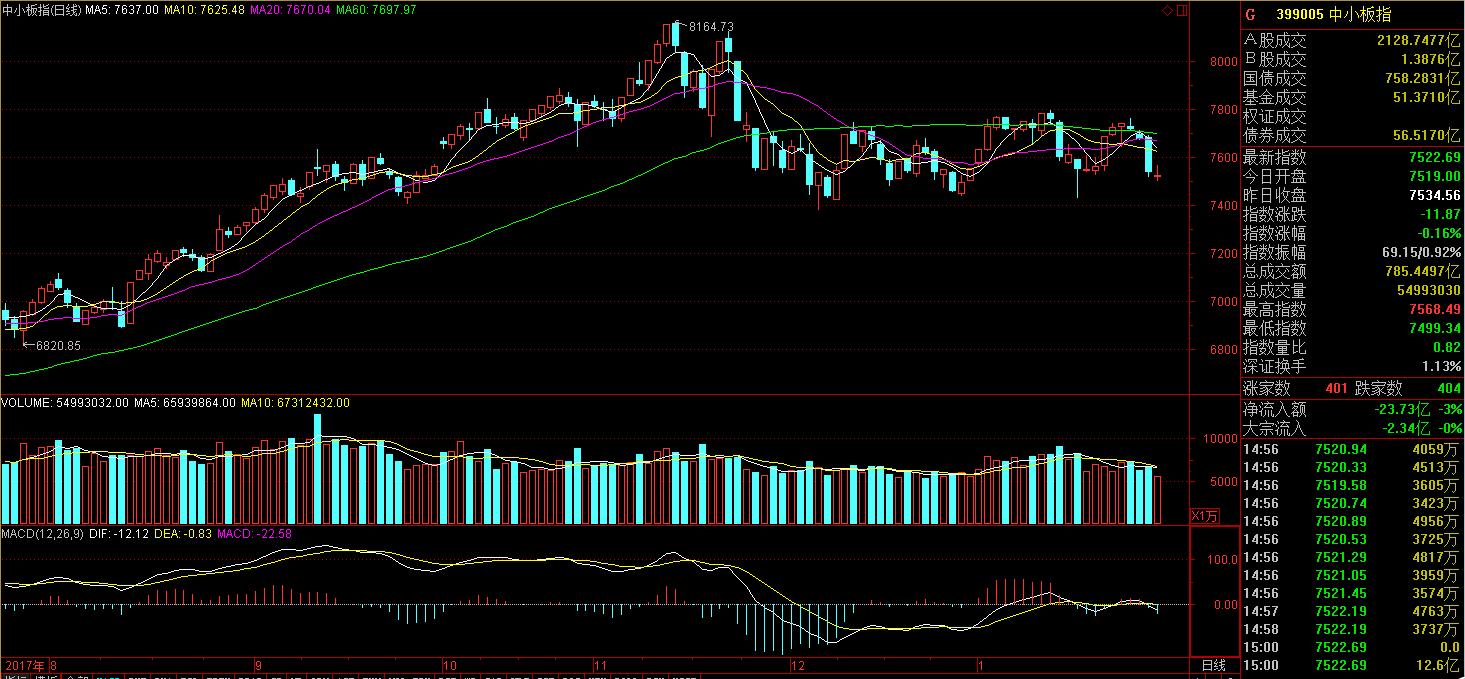Click the B股成交 row

[1352, 59]
